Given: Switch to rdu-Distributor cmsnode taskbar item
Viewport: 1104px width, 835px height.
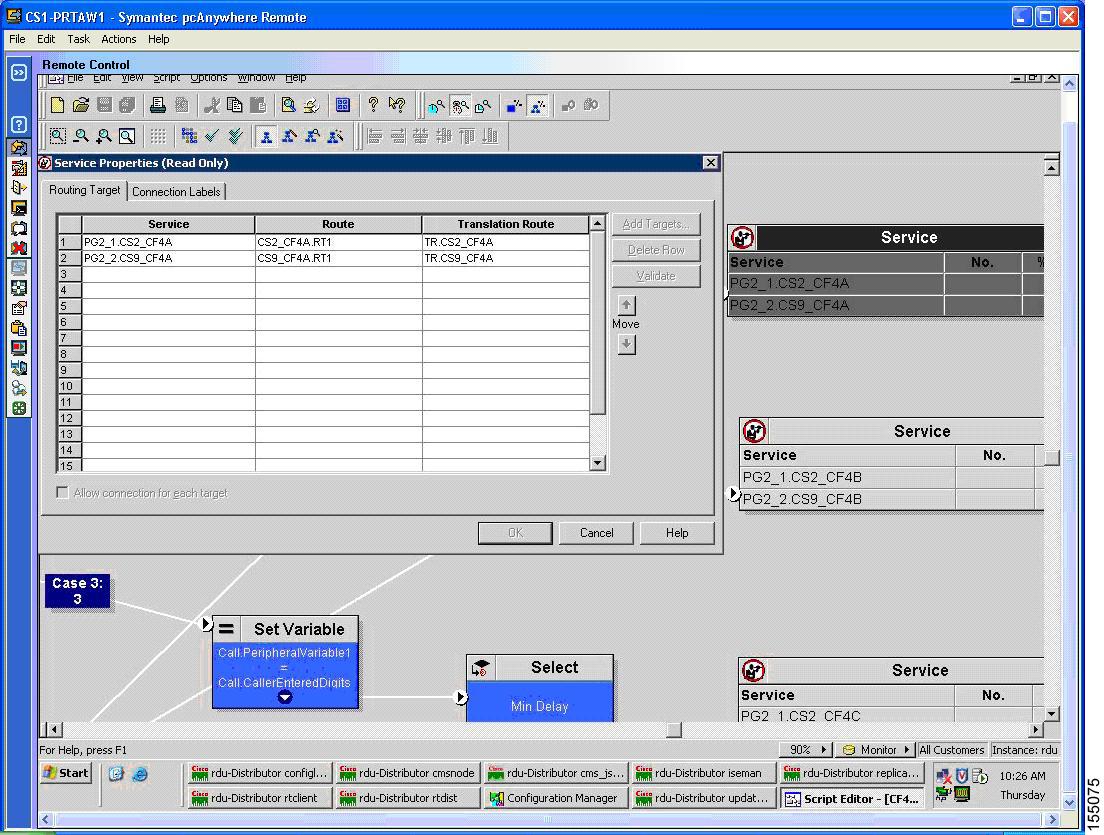Looking at the screenshot, I should coord(408,773).
